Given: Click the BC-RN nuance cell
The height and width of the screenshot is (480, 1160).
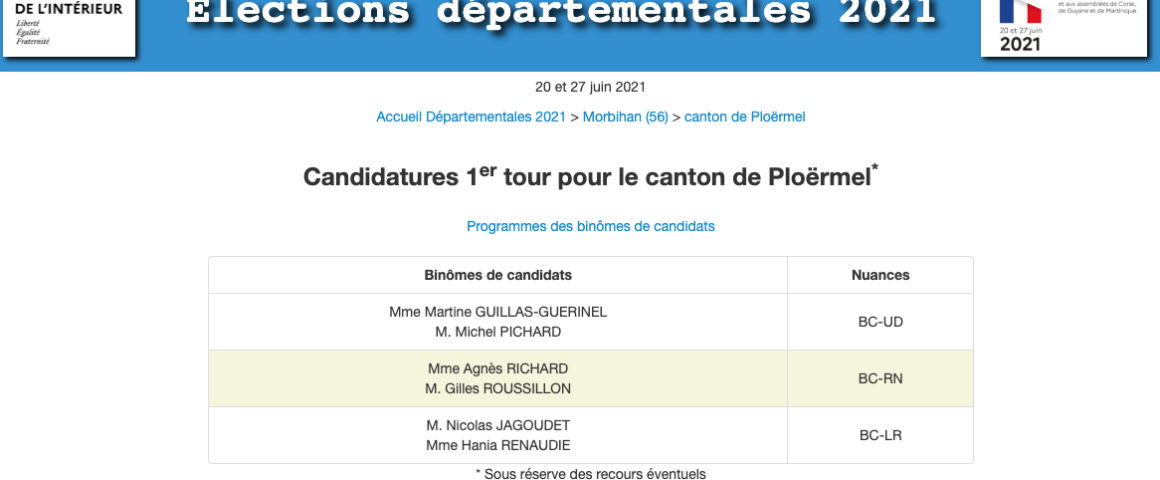Looking at the screenshot, I should (880, 379).
